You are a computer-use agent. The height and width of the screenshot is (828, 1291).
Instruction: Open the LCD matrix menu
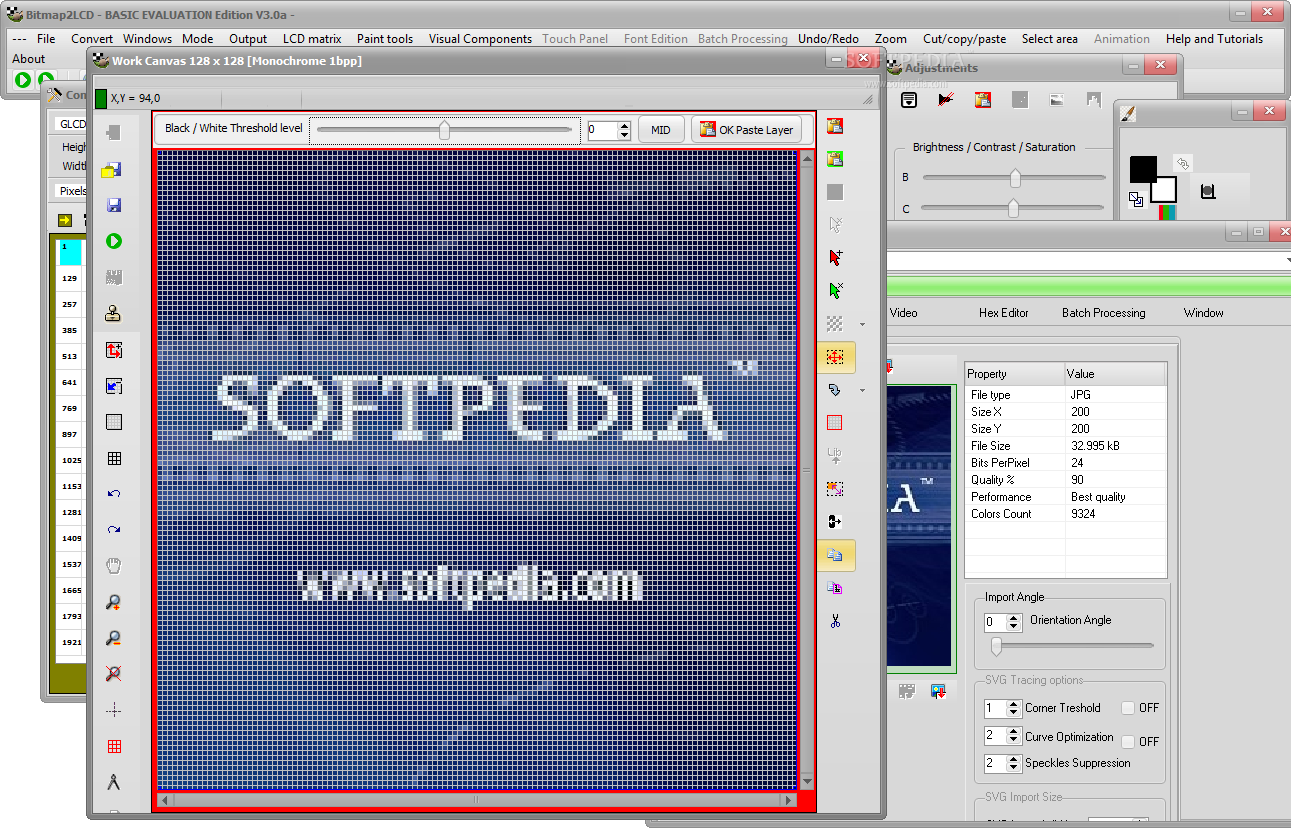coord(312,39)
